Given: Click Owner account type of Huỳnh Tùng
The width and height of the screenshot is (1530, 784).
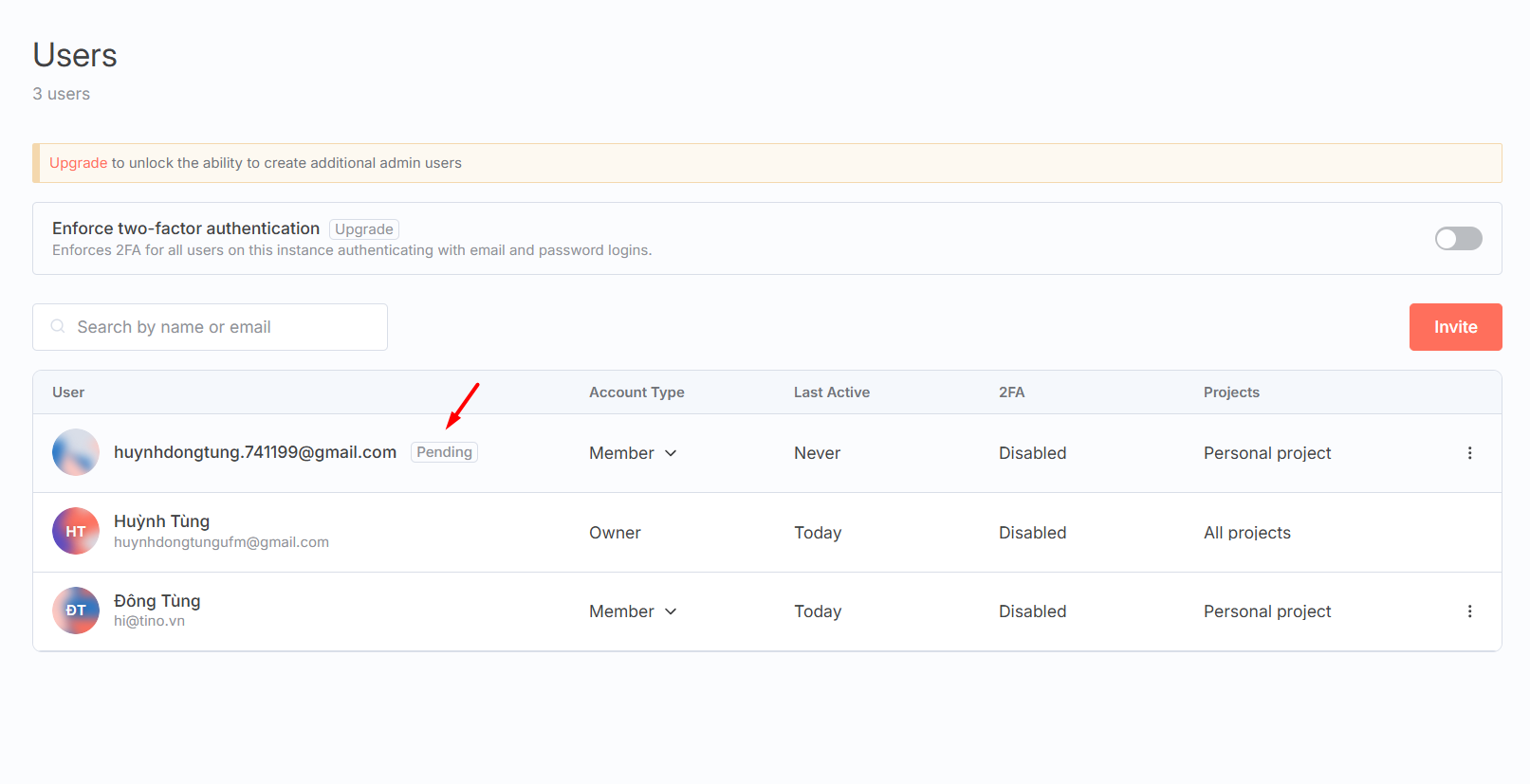Looking at the screenshot, I should coord(615,533).
